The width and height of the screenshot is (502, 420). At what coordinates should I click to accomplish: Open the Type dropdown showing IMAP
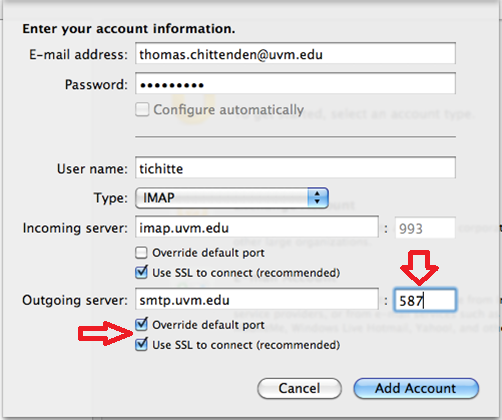coord(232,198)
